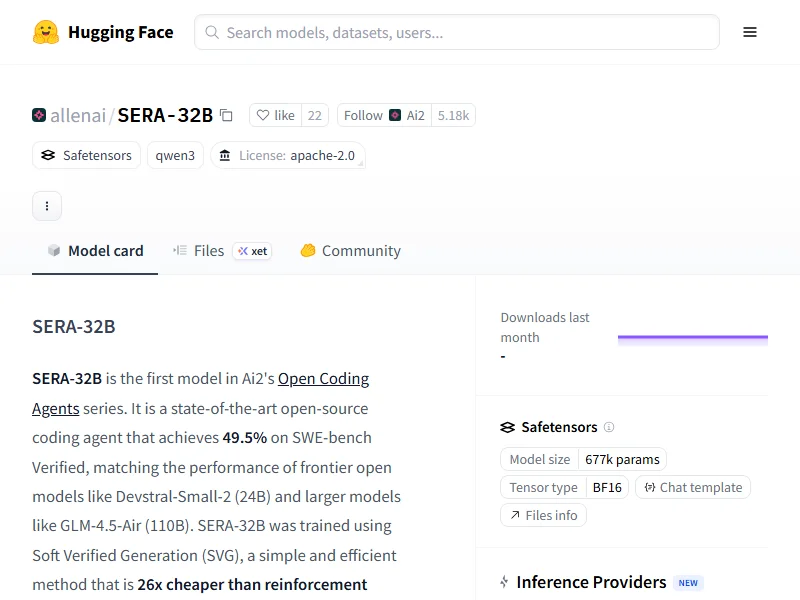Click the Safetensors info icon

click(x=609, y=427)
